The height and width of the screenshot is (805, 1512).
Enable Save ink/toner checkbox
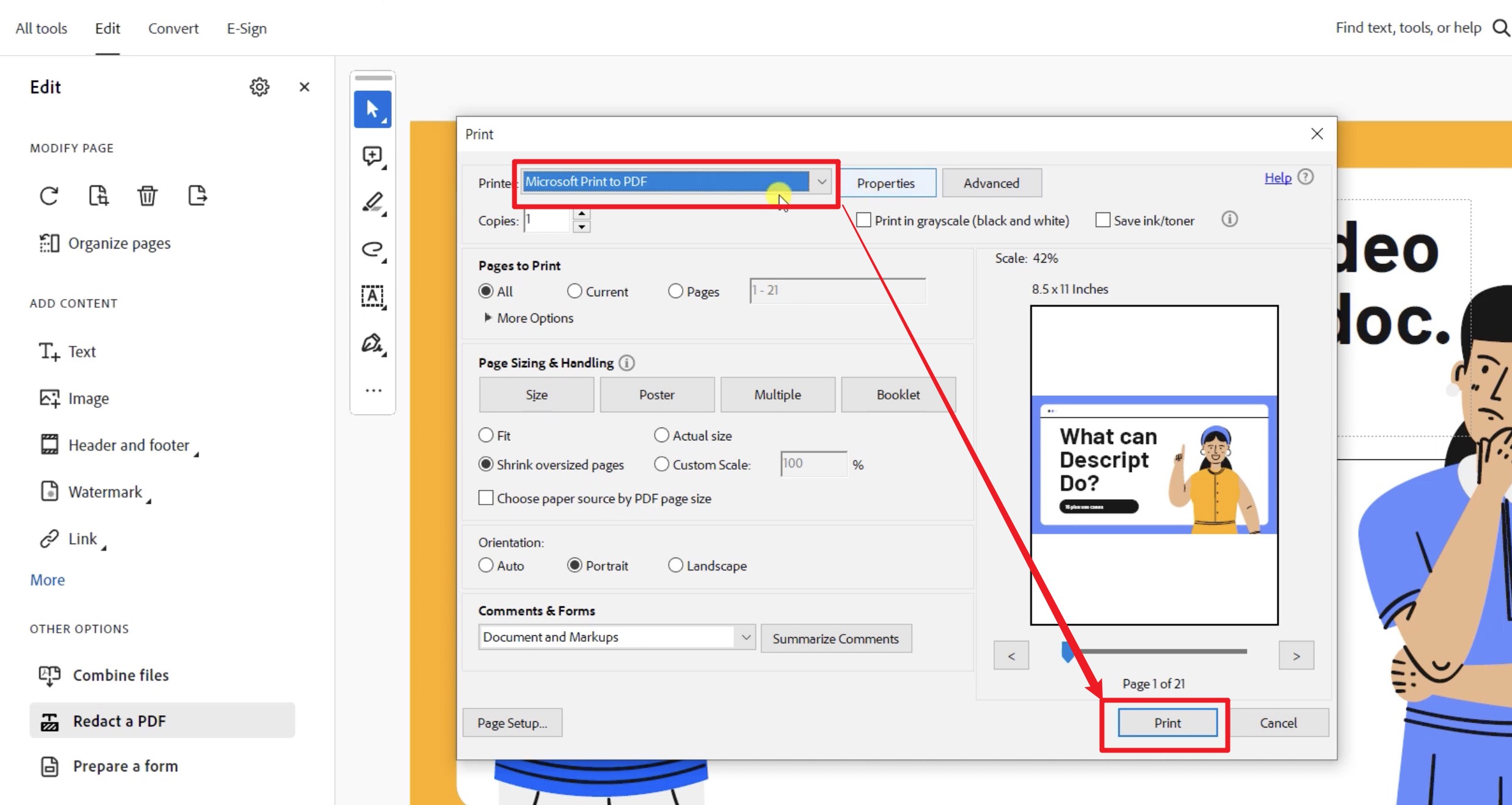(1103, 220)
